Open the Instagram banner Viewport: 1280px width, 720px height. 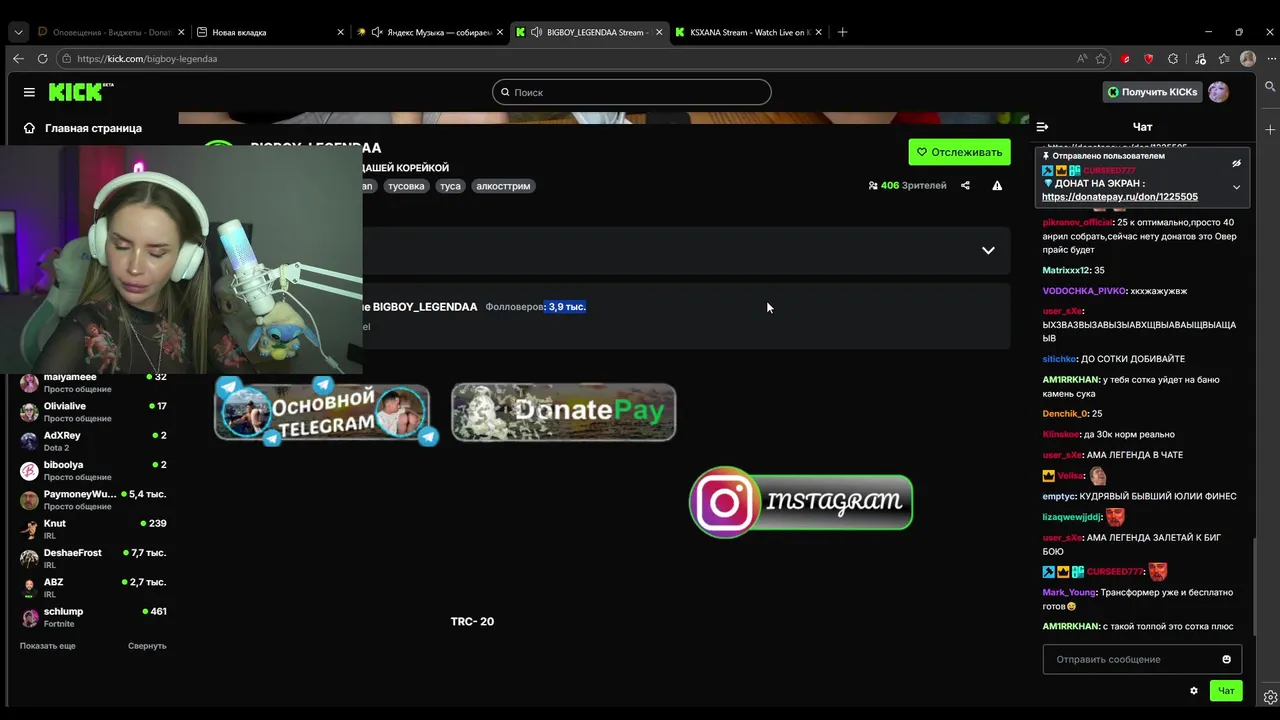point(801,501)
